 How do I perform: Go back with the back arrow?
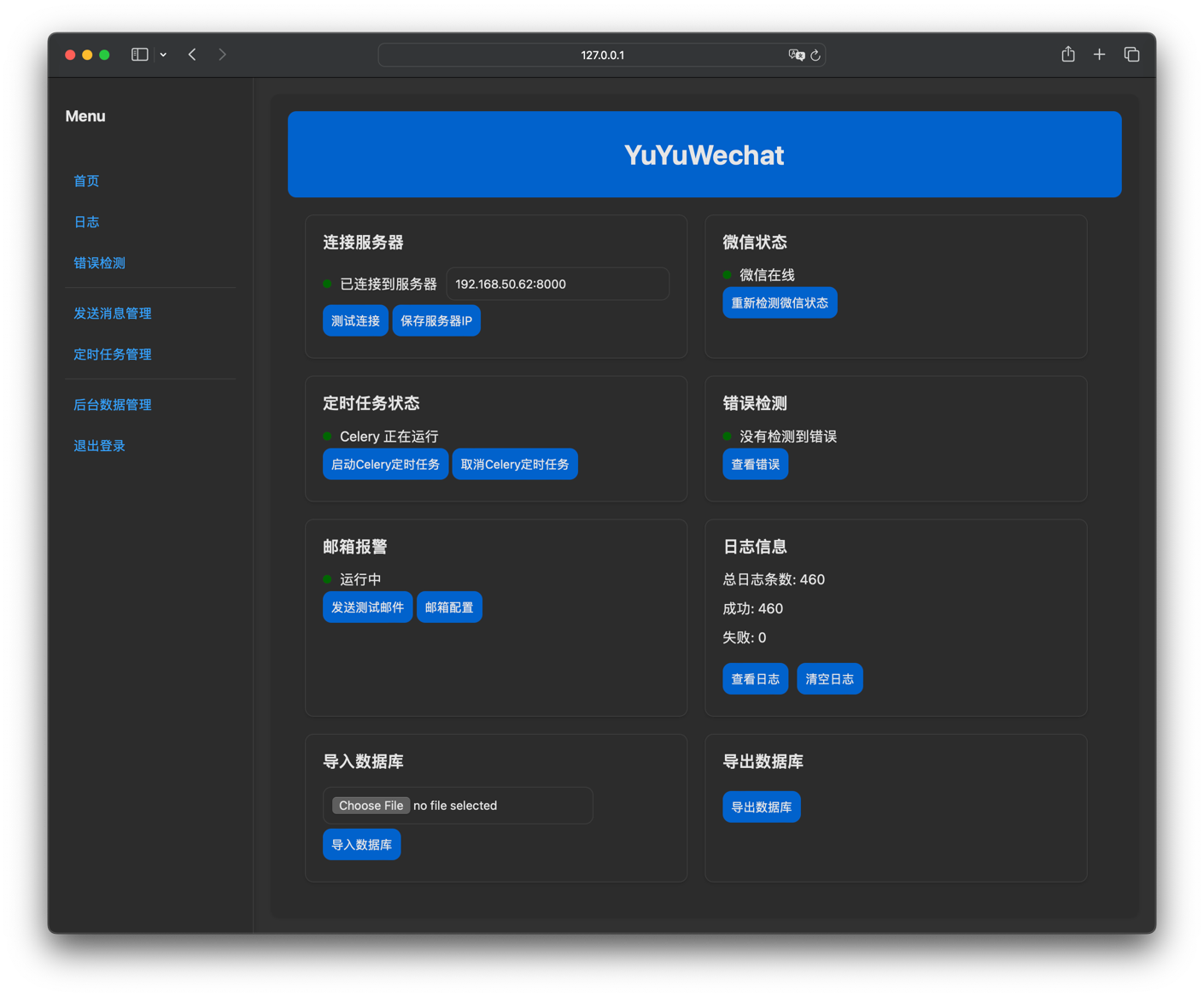193,55
